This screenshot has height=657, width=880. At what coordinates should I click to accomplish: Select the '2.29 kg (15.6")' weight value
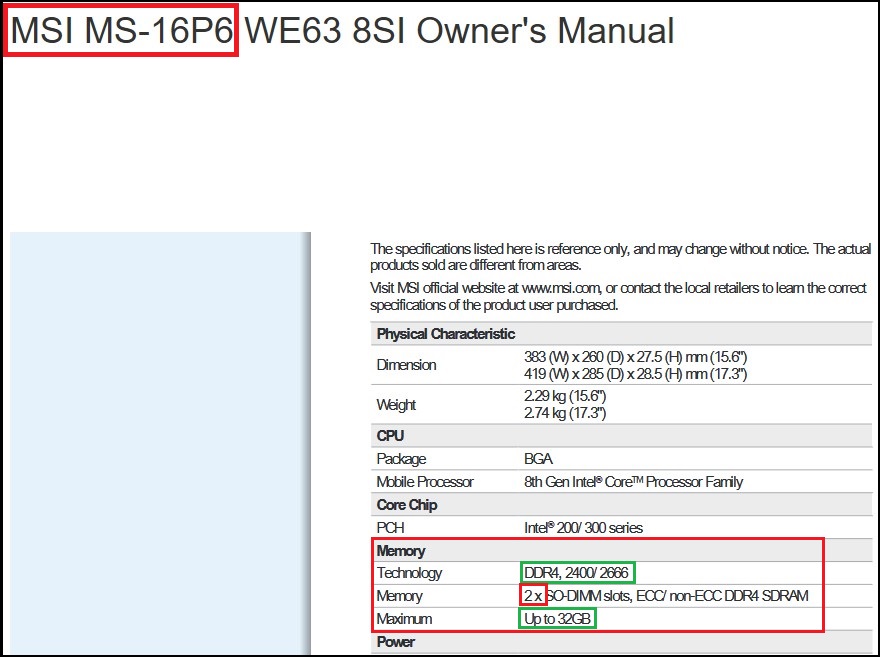(x=565, y=396)
